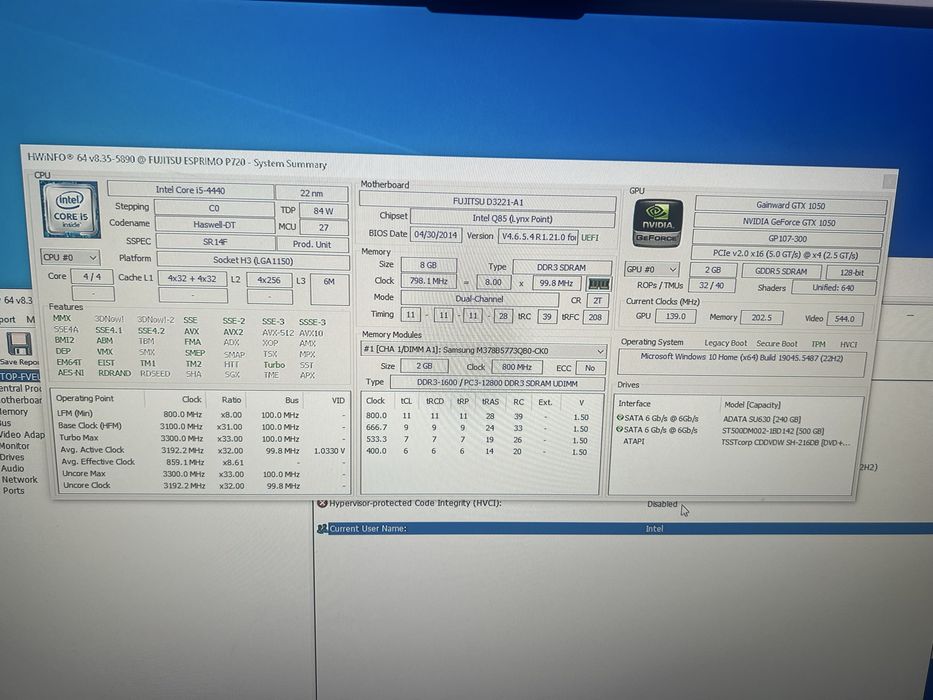Select Drives in the main window tree
Image resolution: width=933 pixels, height=700 pixels.
[x=12, y=457]
